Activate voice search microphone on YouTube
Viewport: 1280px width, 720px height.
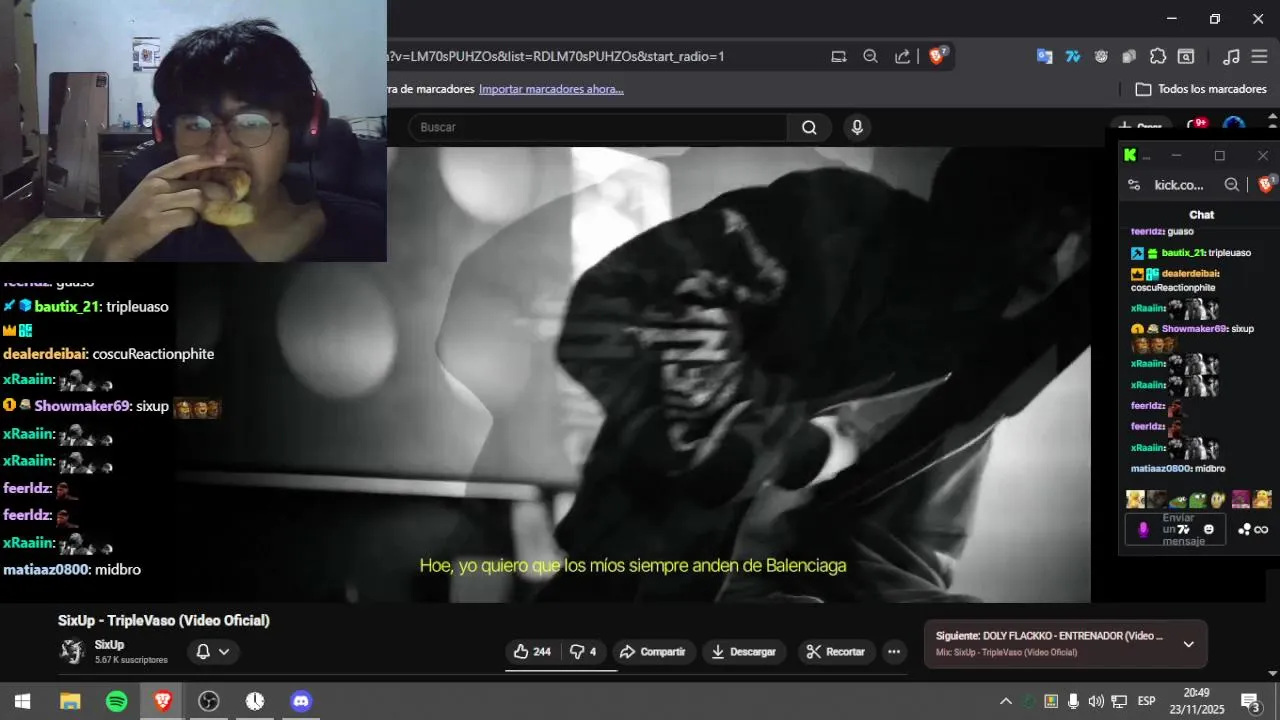pos(857,127)
